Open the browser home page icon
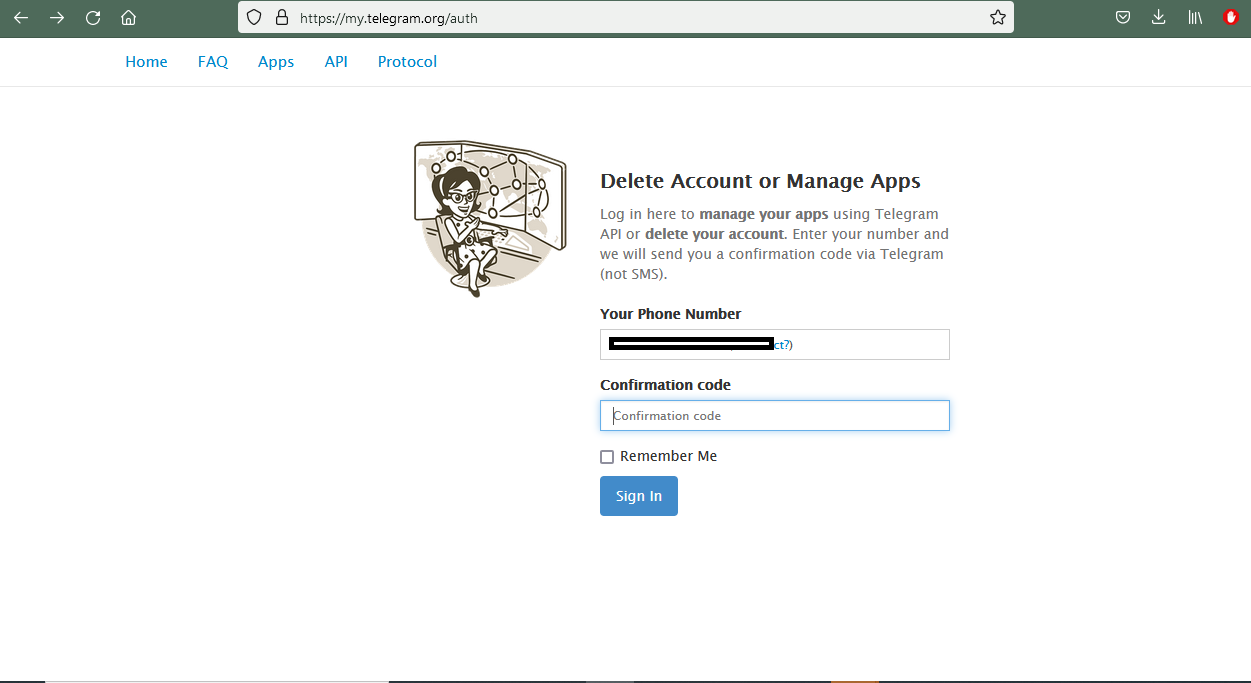This screenshot has width=1251, height=683. [128, 17]
